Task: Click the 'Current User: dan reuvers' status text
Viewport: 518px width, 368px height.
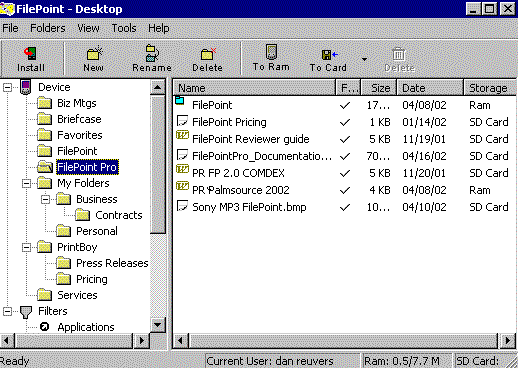Action: tap(270, 361)
